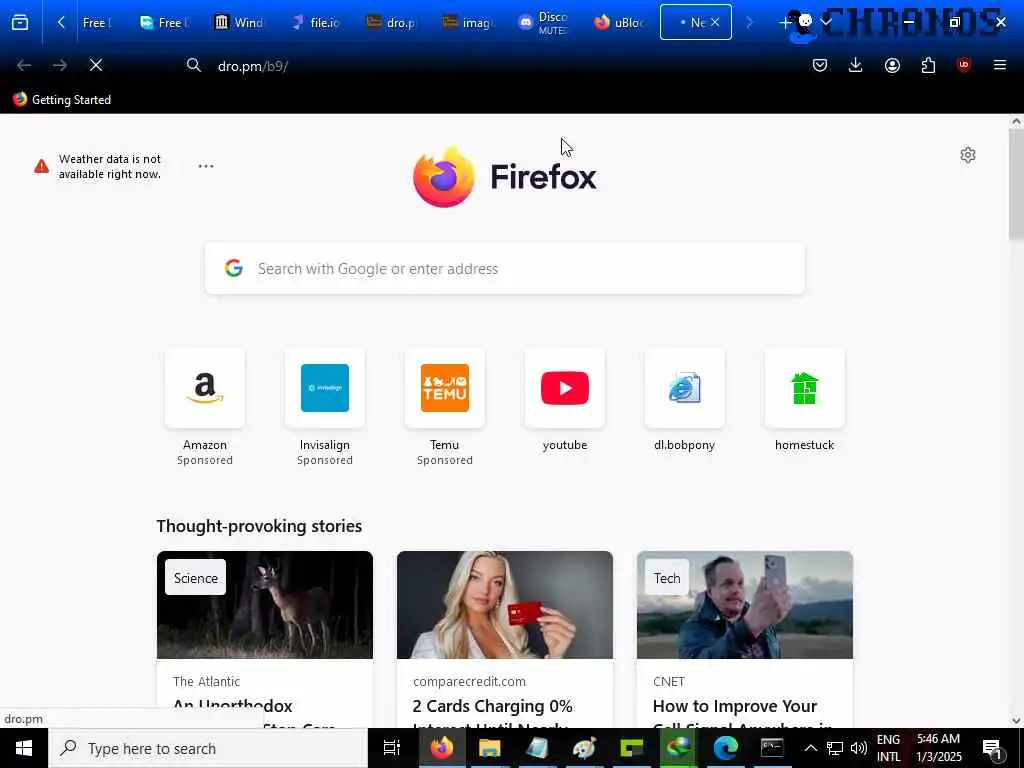The image size is (1024, 768).
Task: Switch to the dro.p tab
Action: (392, 23)
